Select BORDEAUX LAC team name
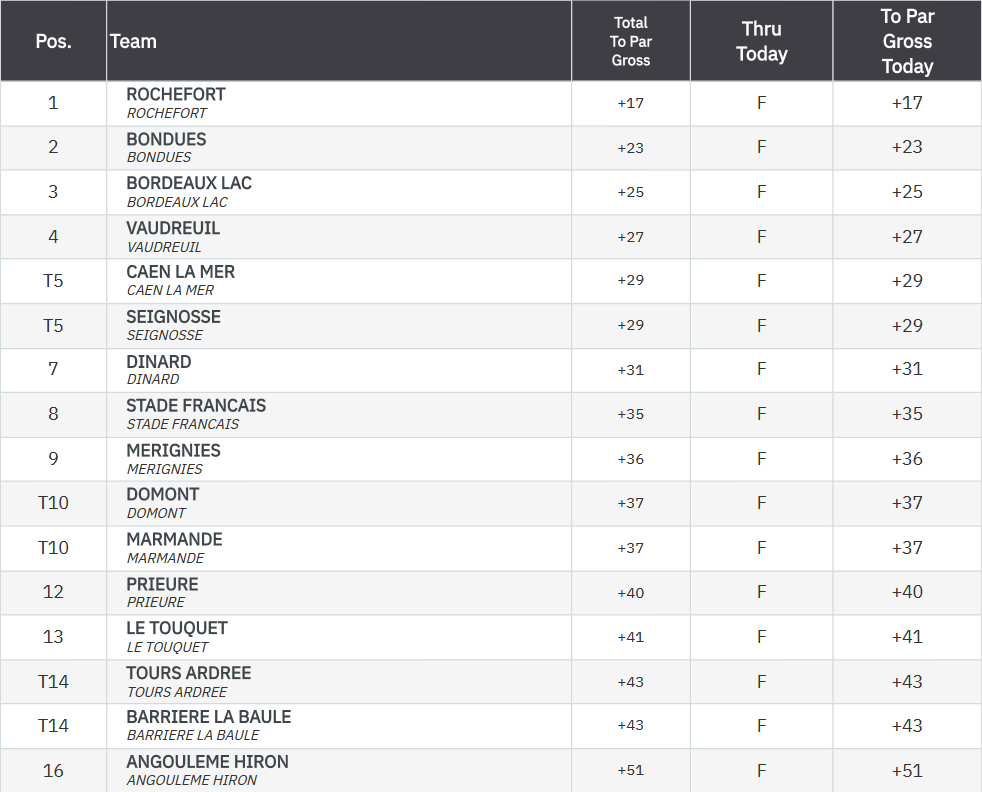This screenshot has height=792, width=982. point(189,183)
